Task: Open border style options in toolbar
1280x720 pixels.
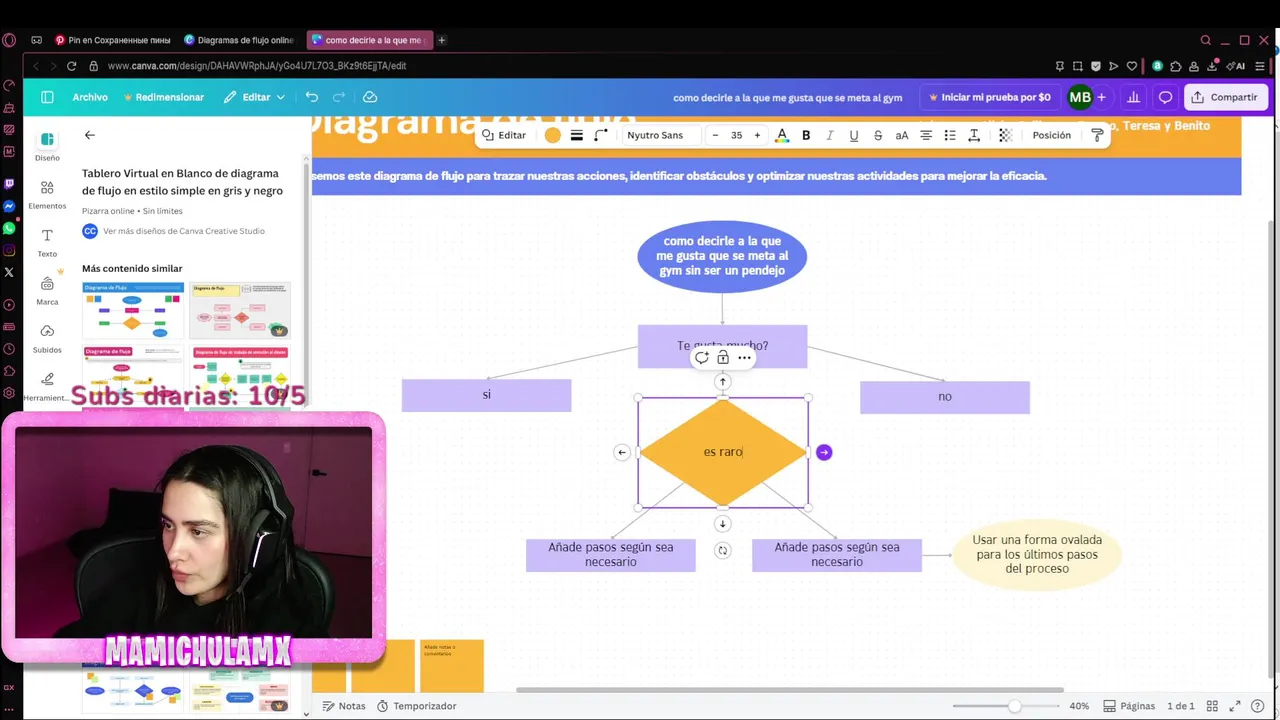Action: pyautogui.click(x=577, y=135)
